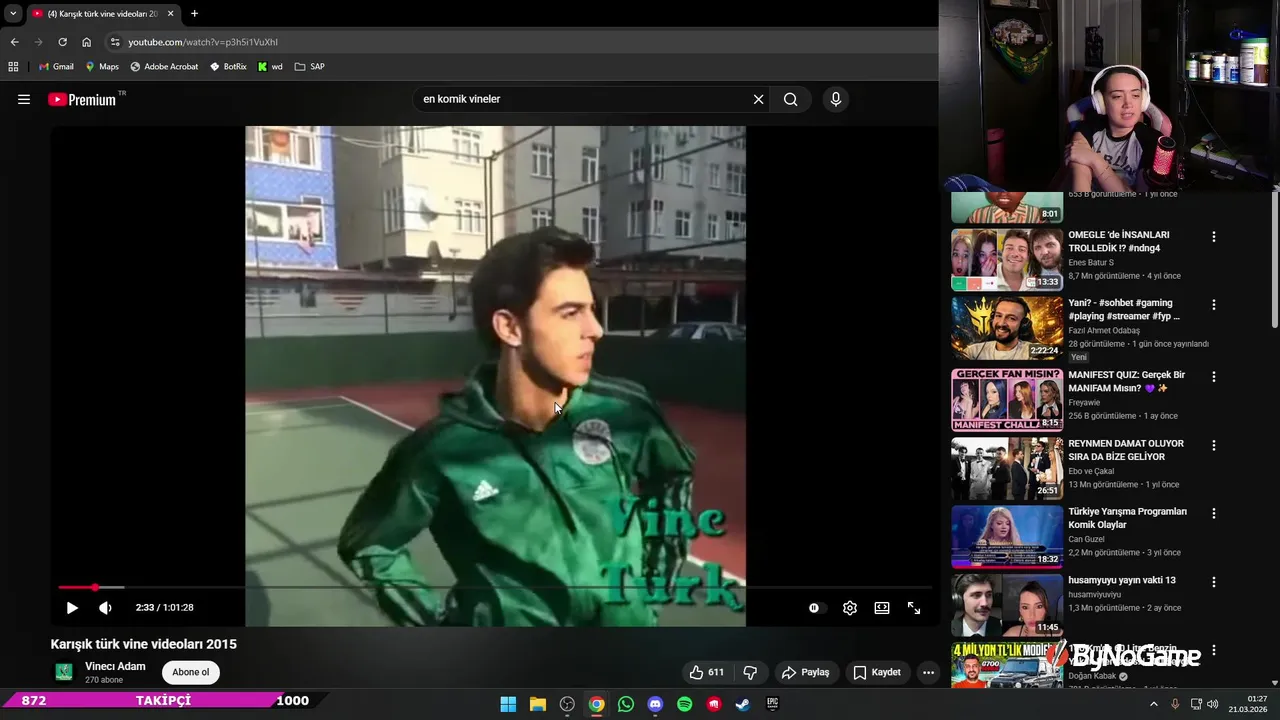The image size is (1280, 720).
Task: View site information icon in address bar
Action: click(115, 42)
